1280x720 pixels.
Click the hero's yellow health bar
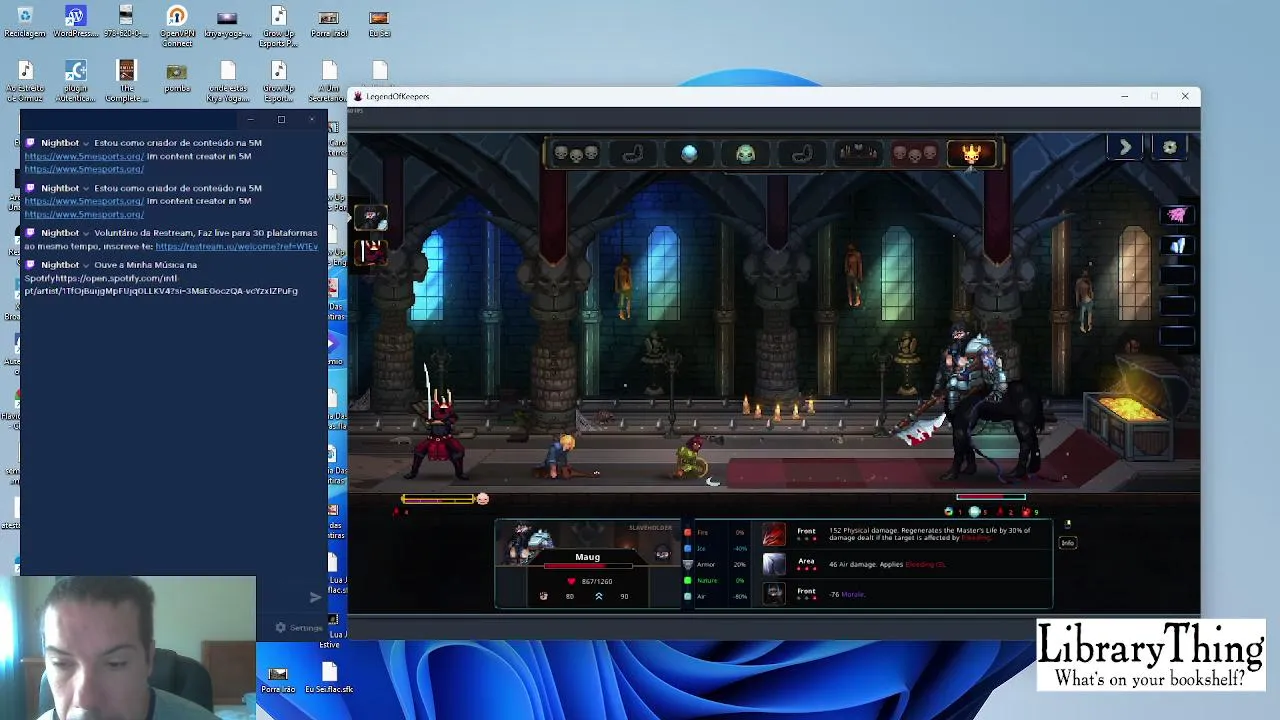(x=438, y=498)
